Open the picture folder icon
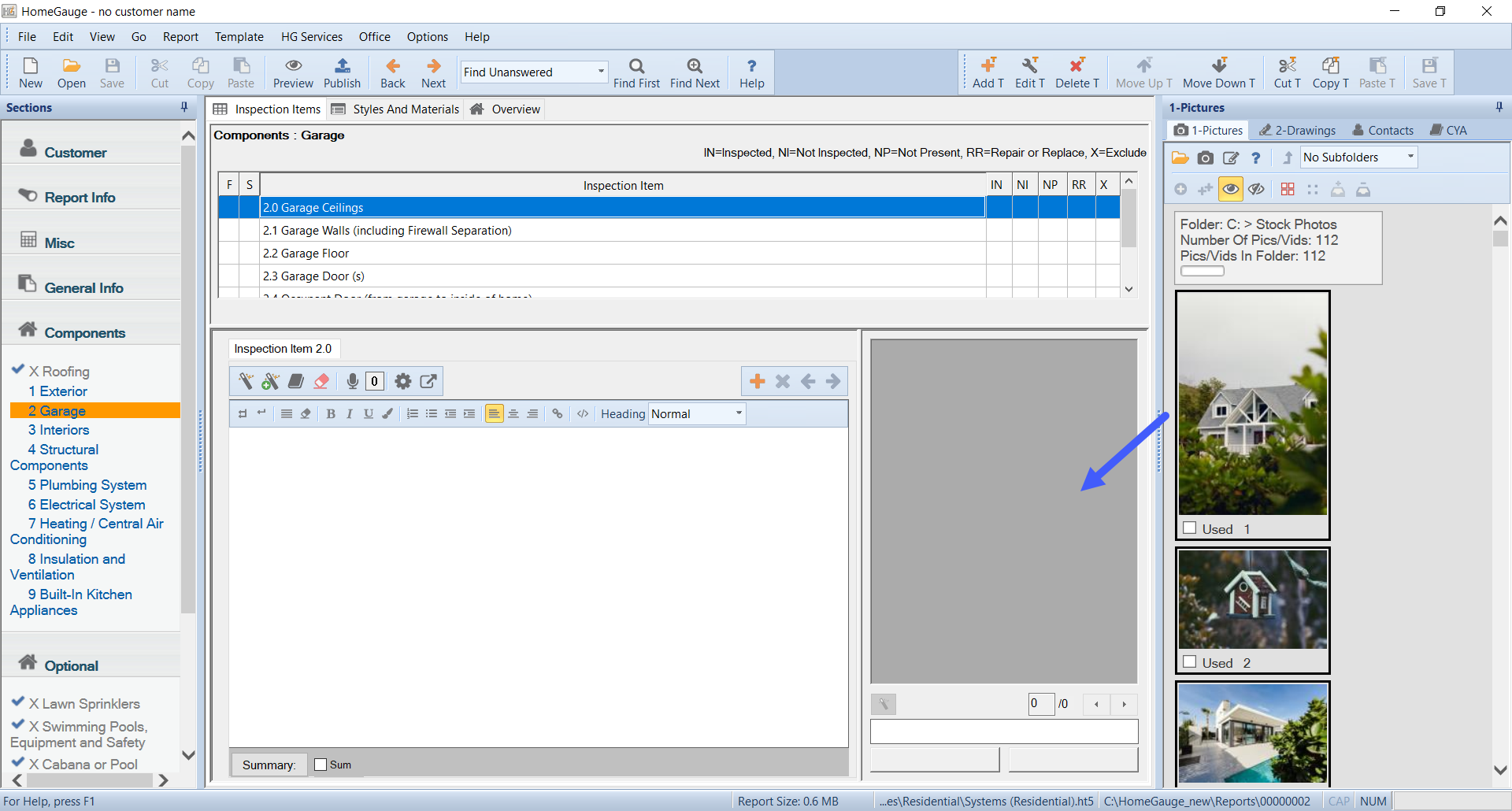 pos(1180,158)
